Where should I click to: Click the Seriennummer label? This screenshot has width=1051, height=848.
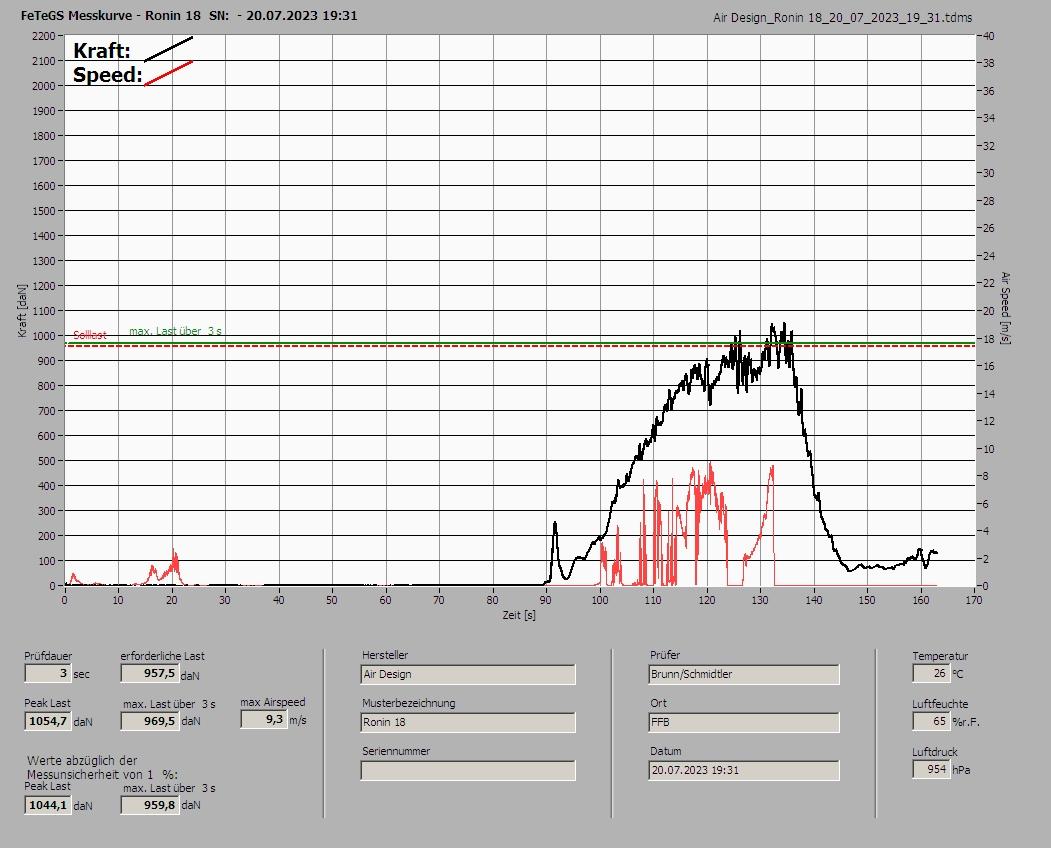pyautogui.click(x=396, y=751)
